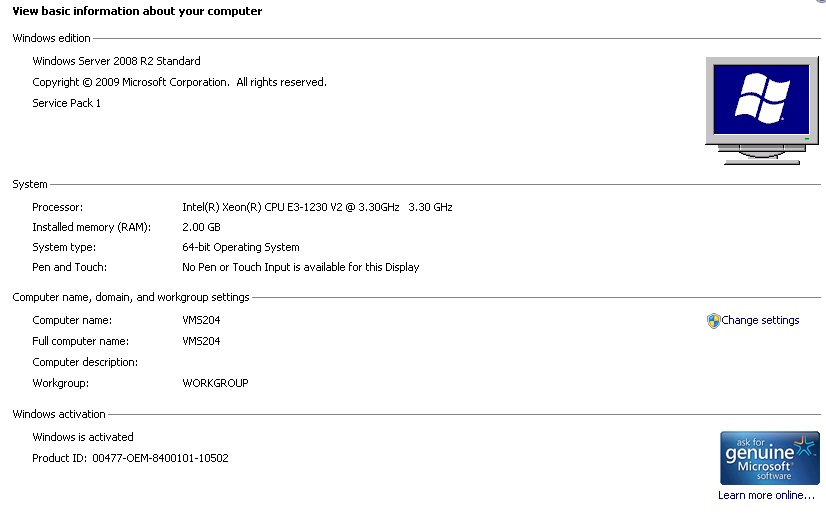Click the shield icon beside Change settings
This screenshot has width=826, height=524.
point(713,321)
